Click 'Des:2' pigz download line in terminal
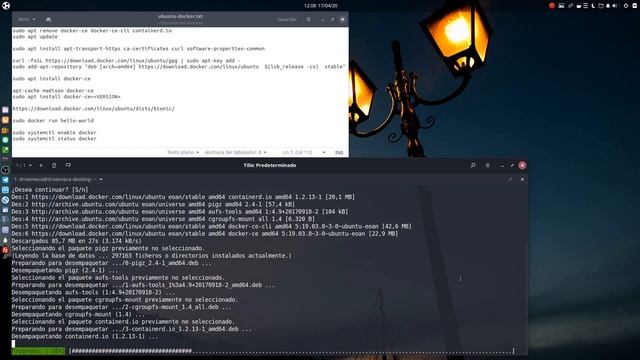The width and height of the screenshot is (640, 360). [x=153, y=204]
